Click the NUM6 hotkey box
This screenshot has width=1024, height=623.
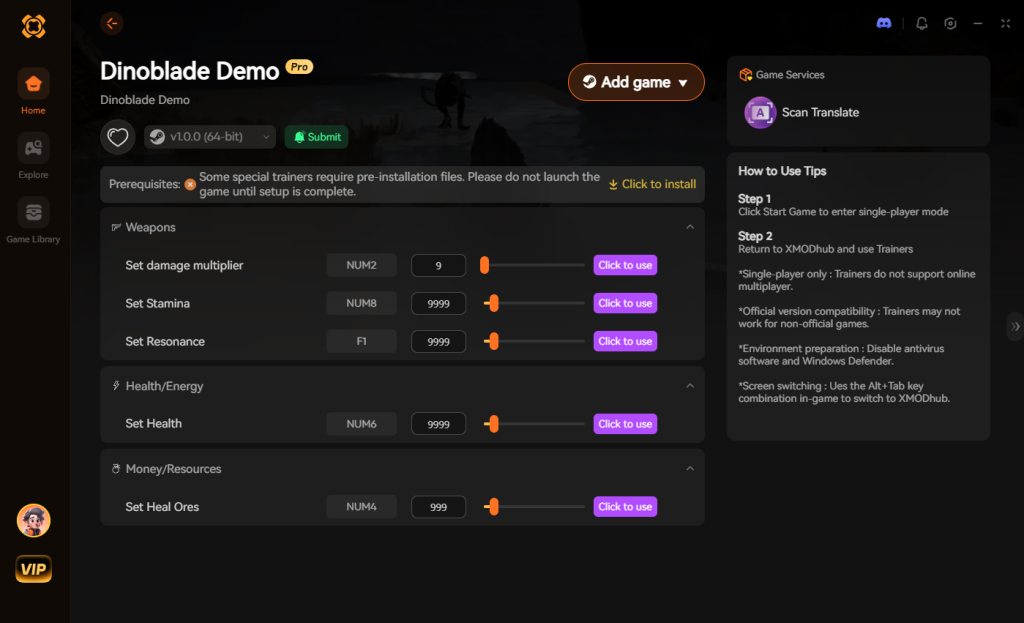361,424
